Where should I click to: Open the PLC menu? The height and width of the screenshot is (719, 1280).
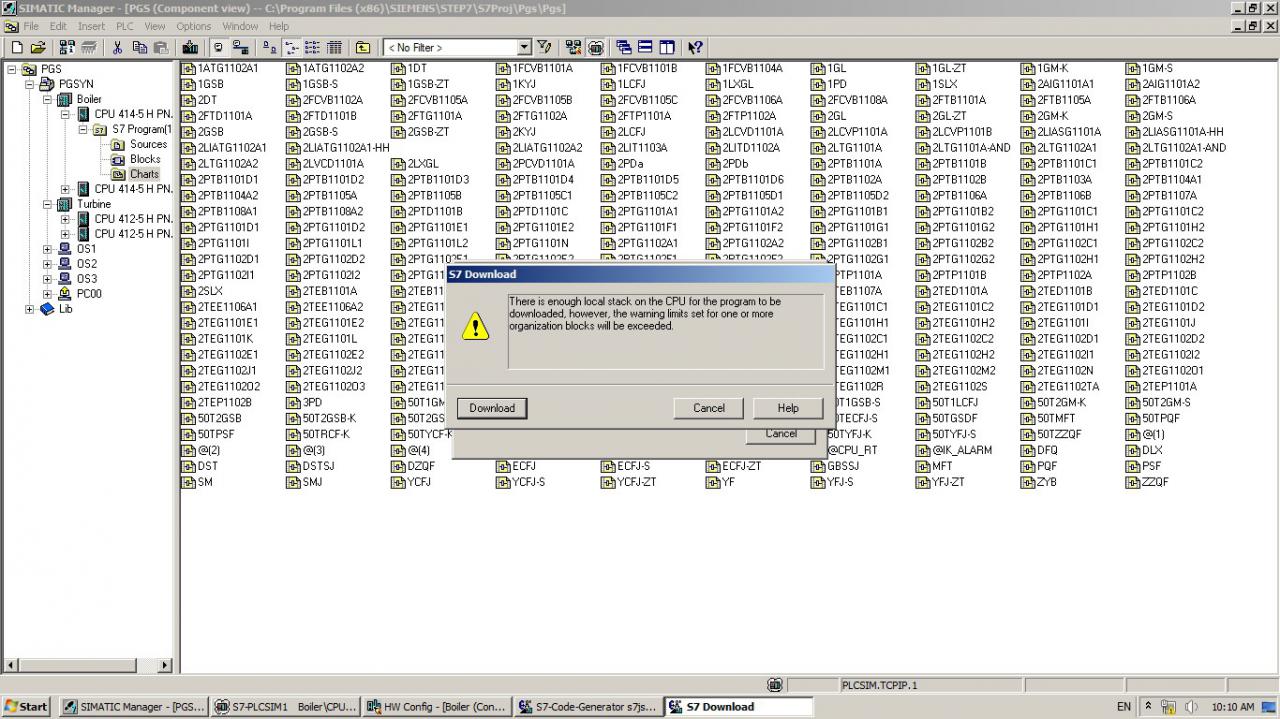point(125,26)
